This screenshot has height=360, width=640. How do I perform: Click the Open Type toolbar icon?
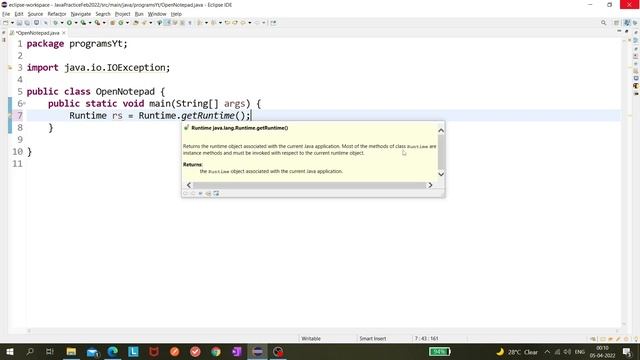tap(136, 23)
